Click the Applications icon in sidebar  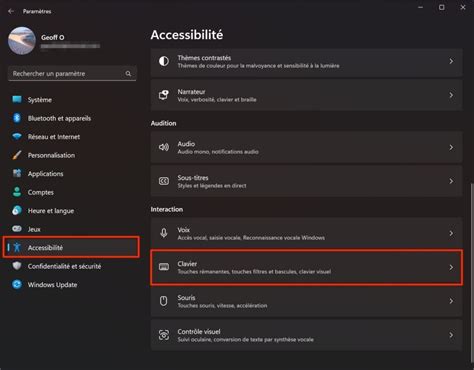coord(17,173)
